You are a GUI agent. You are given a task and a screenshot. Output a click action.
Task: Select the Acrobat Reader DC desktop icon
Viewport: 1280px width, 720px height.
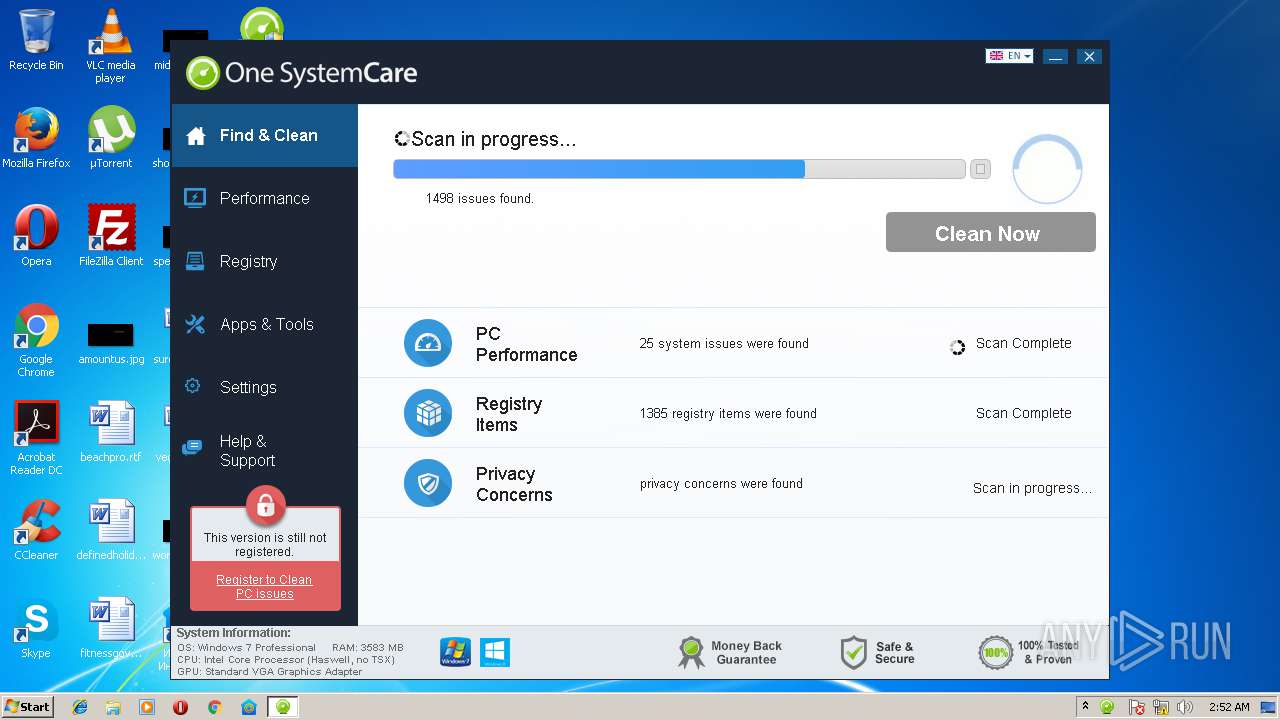click(x=36, y=438)
